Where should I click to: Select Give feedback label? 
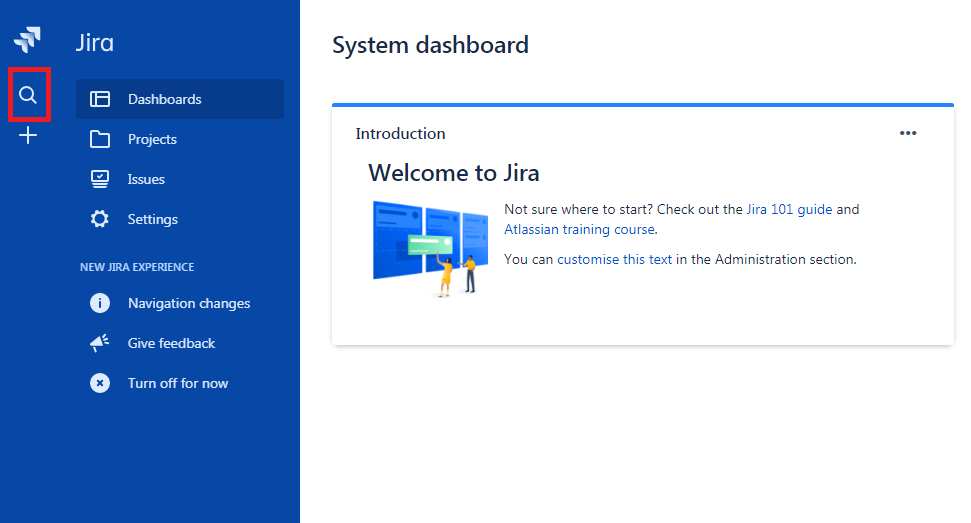coord(171,343)
